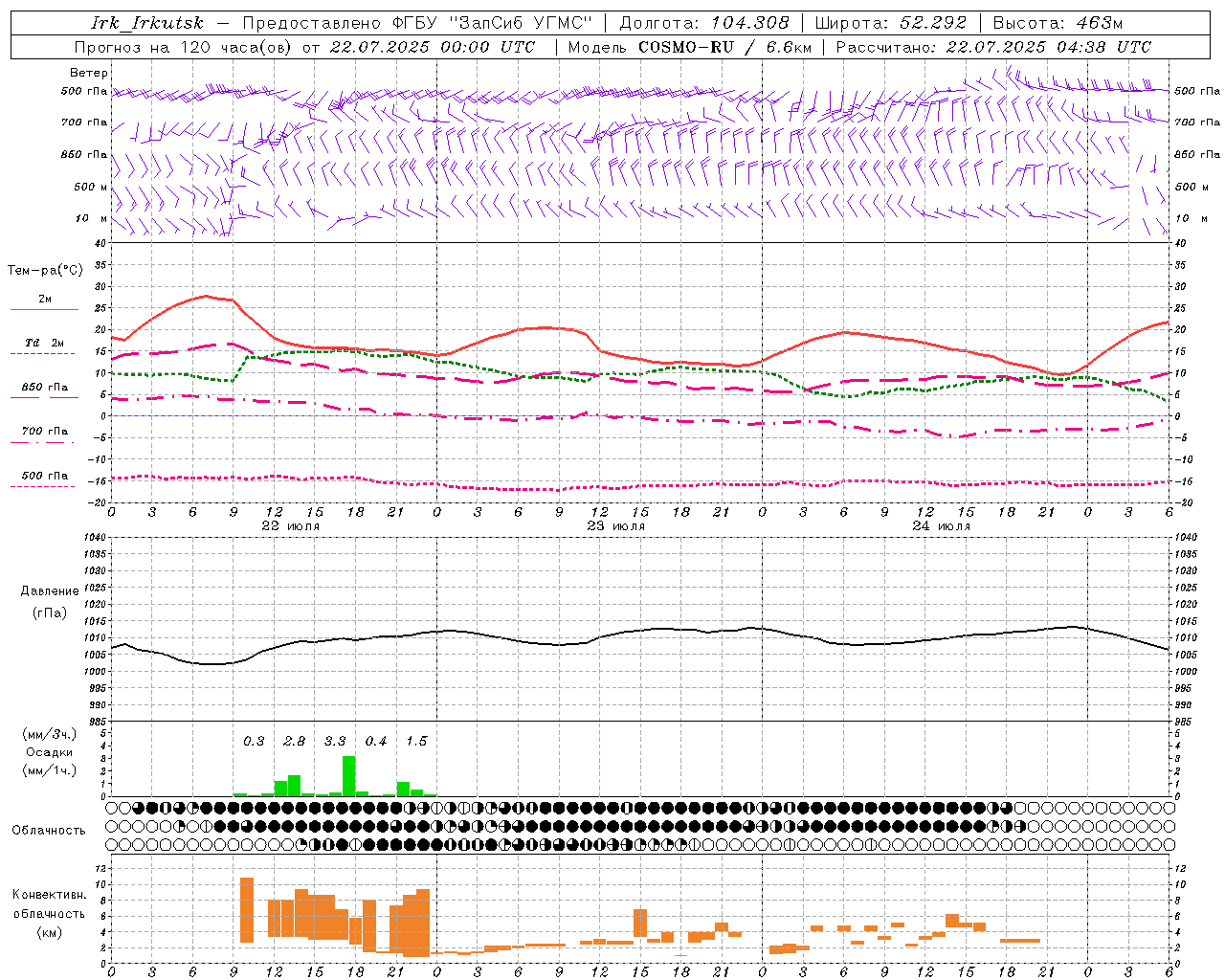Click the Td 2м legend entry
Viewport: 1225px width, 980px height.
coord(44,343)
